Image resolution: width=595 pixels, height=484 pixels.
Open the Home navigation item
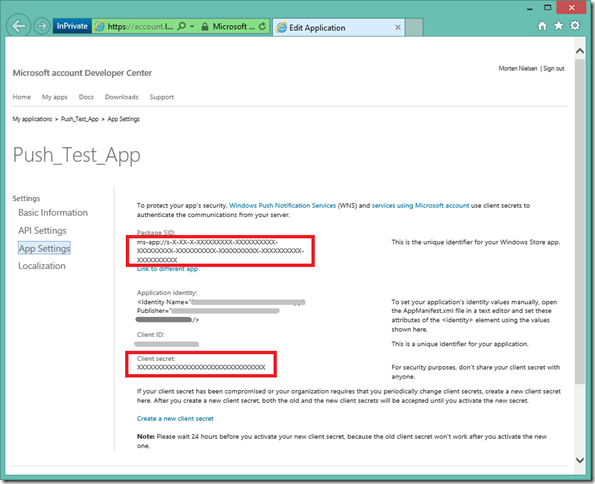[x=22, y=97]
